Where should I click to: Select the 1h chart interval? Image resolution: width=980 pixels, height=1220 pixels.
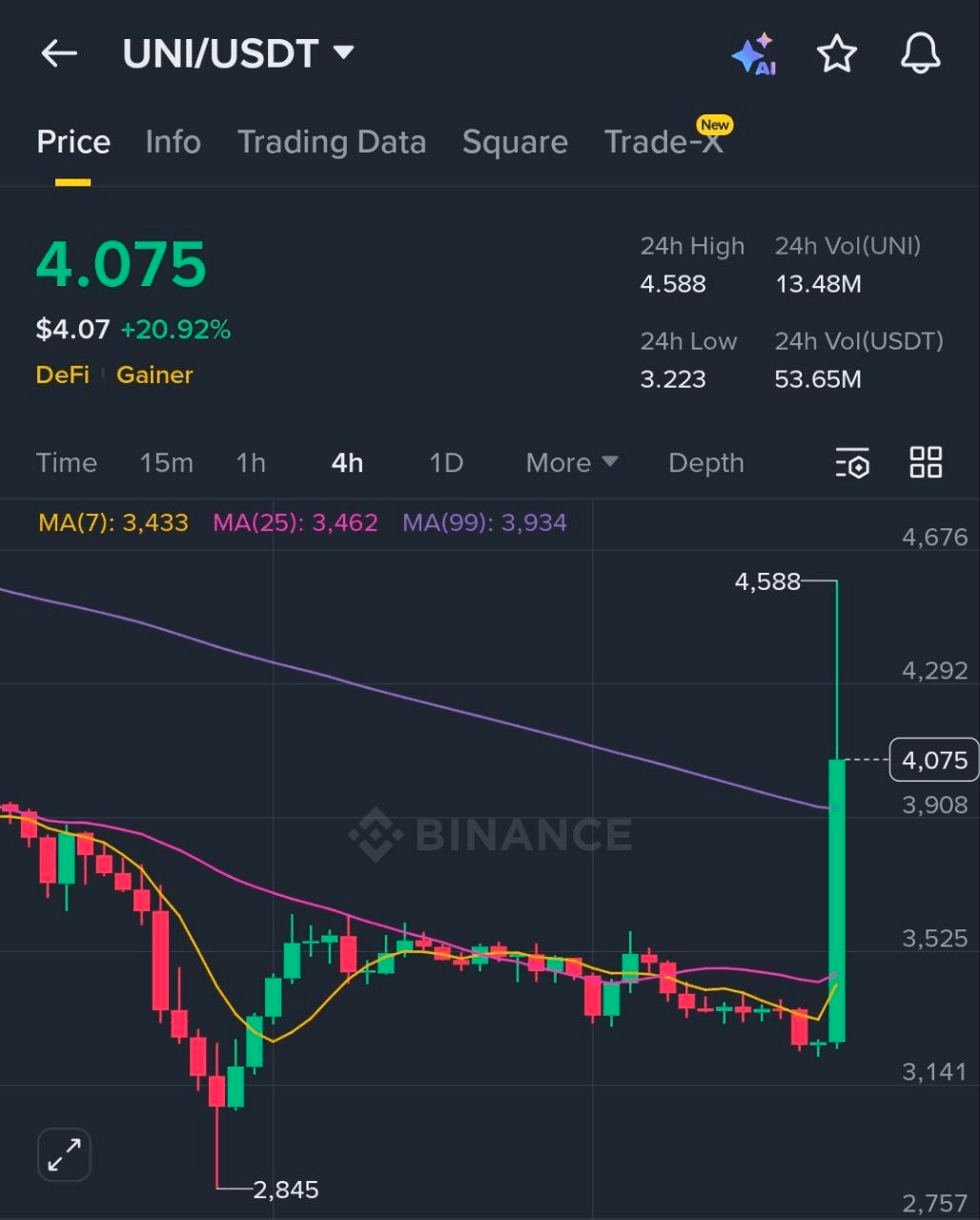click(251, 463)
